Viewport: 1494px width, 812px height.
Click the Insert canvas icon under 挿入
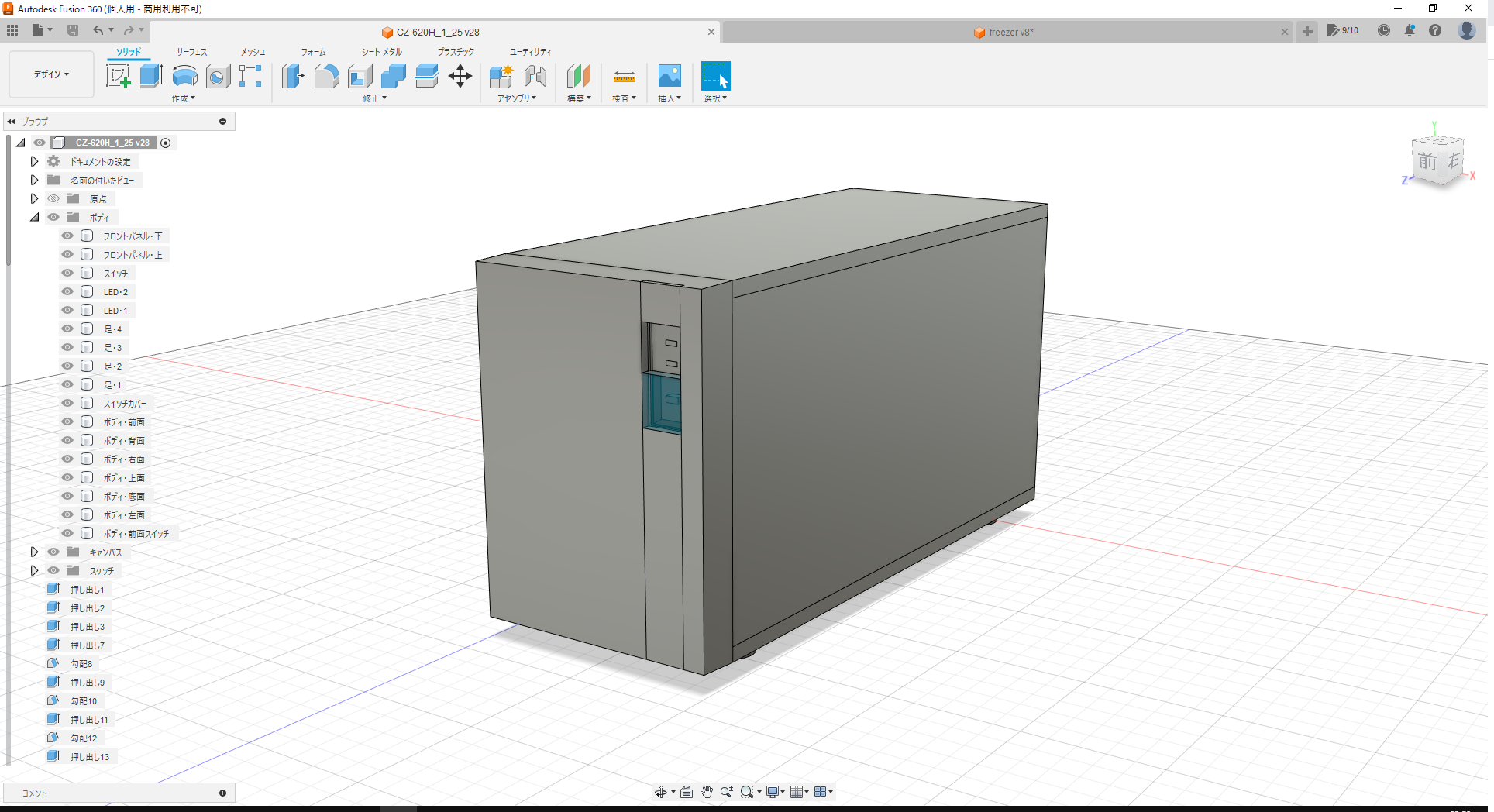[669, 75]
